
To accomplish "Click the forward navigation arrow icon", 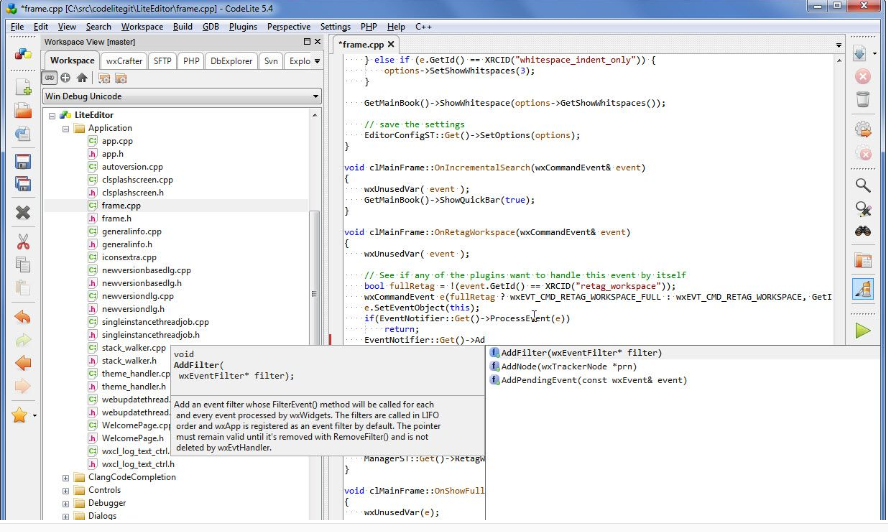I will tap(23, 386).
